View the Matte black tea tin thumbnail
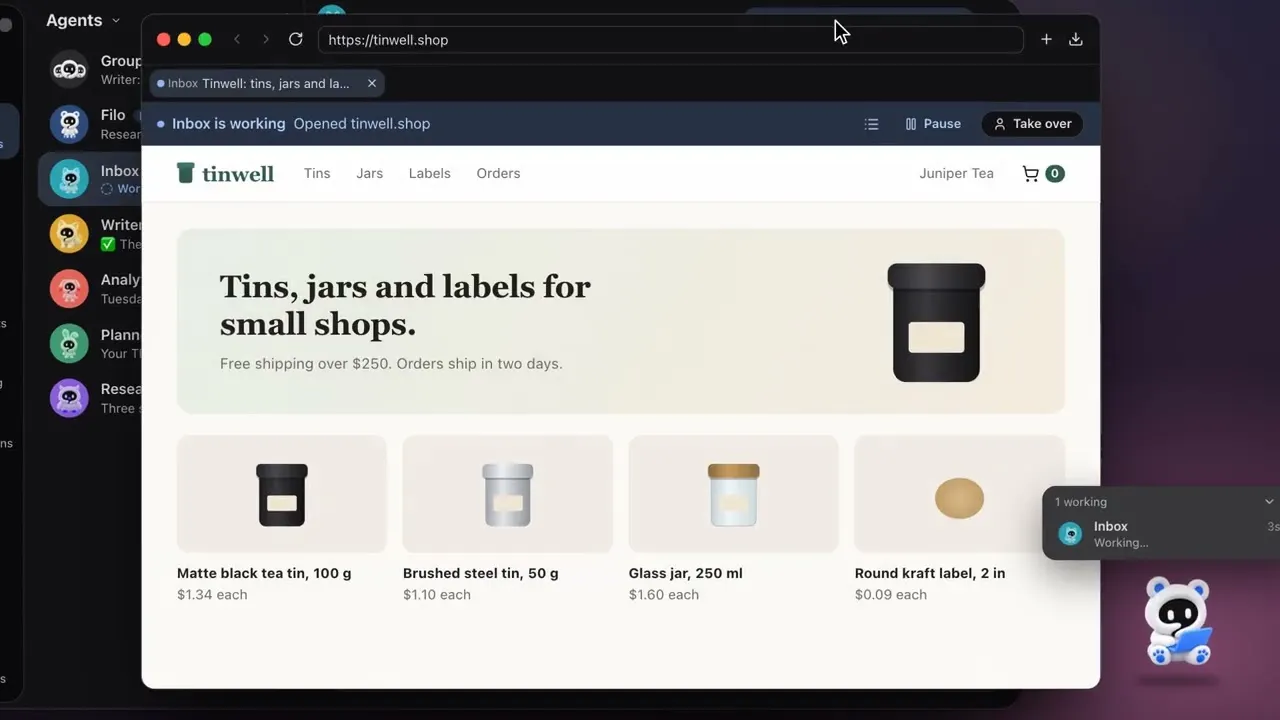Image resolution: width=1280 pixels, height=720 pixels. click(282, 494)
